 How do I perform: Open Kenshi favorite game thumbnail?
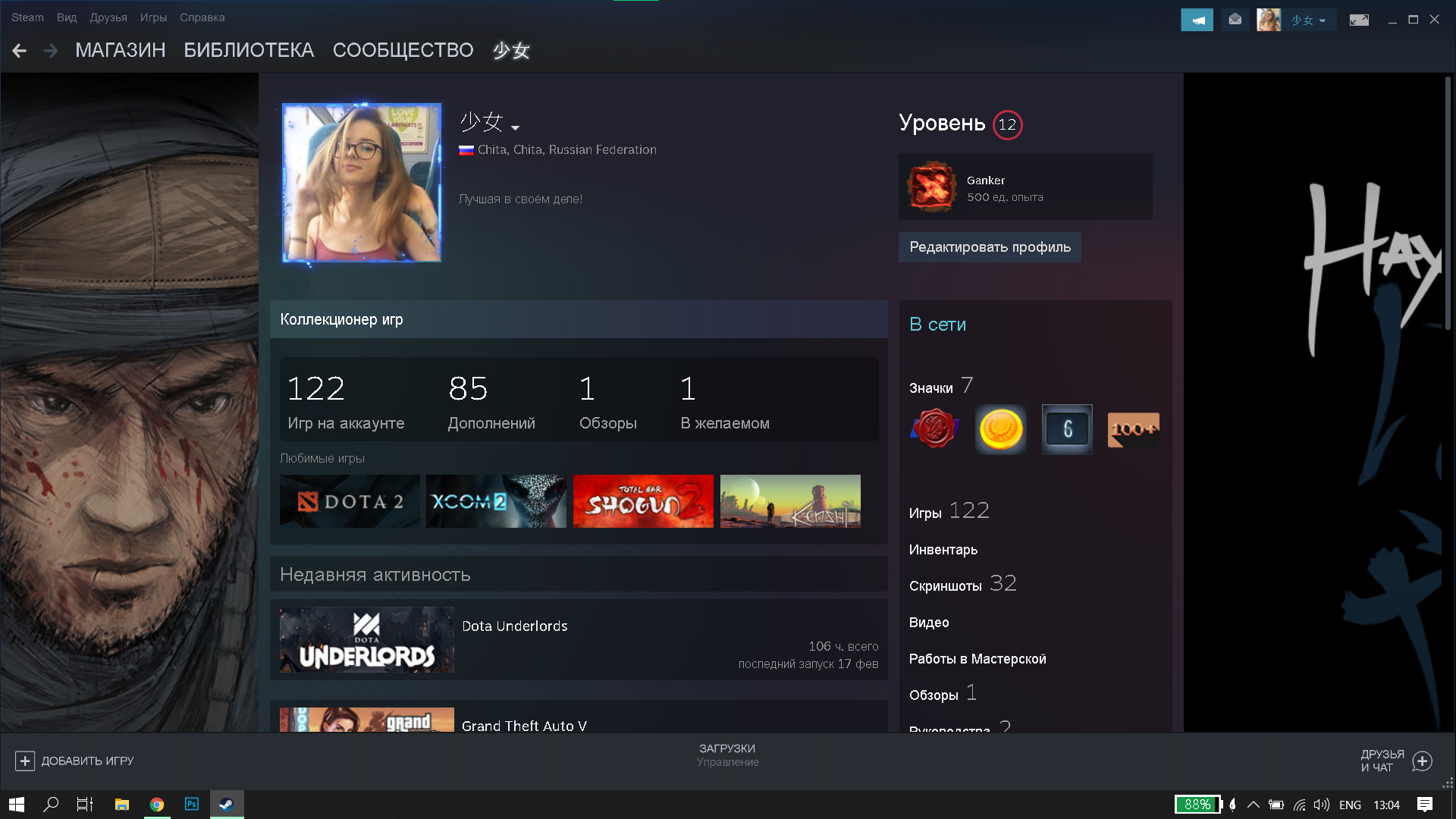tap(790, 501)
